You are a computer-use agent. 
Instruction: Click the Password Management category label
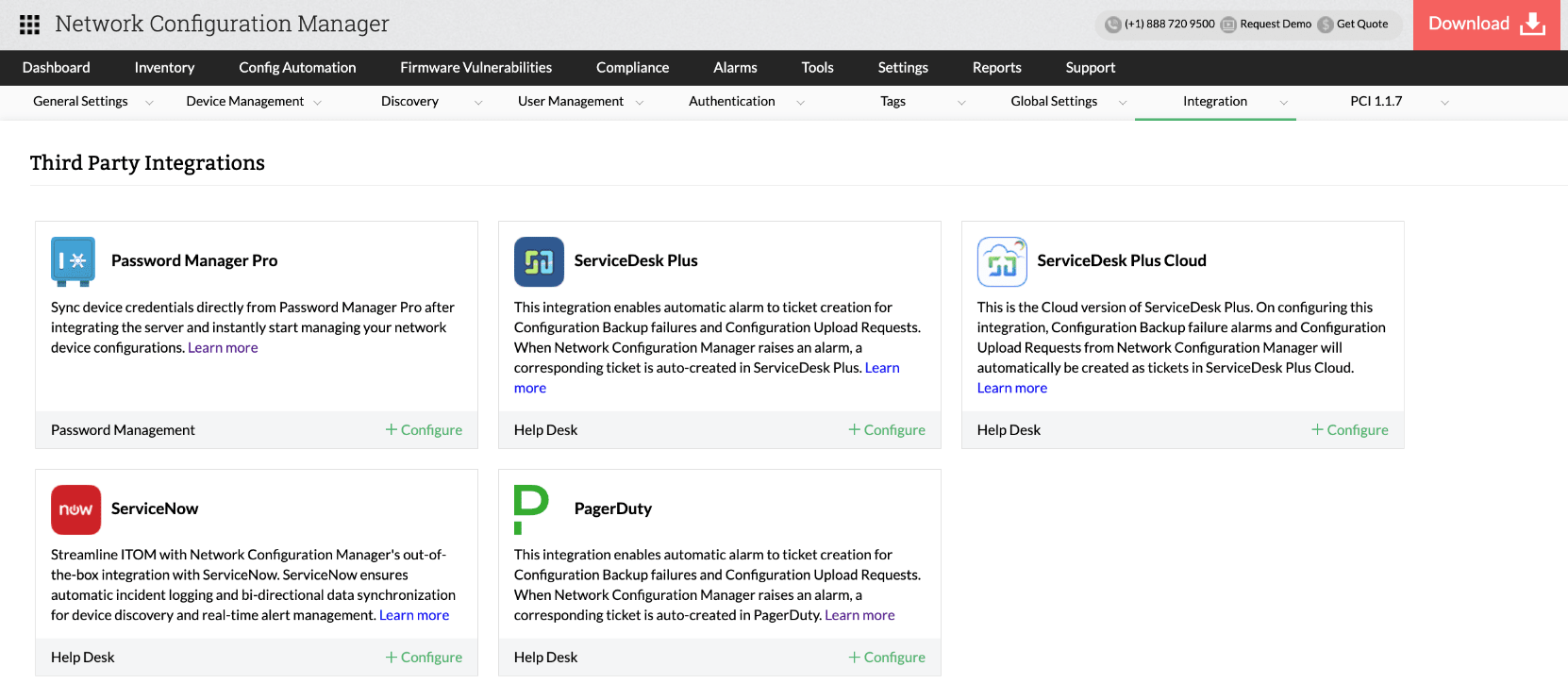[123, 430]
